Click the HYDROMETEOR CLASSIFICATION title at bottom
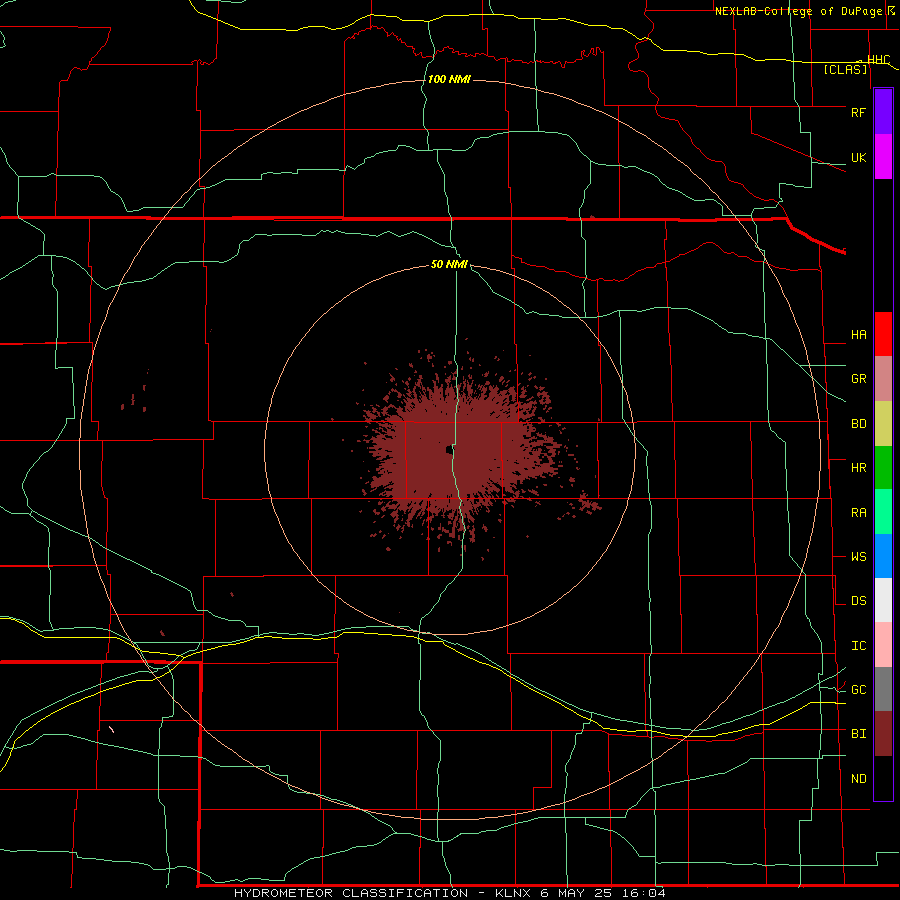This screenshot has width=900, height=900. (x=351, y=893)
